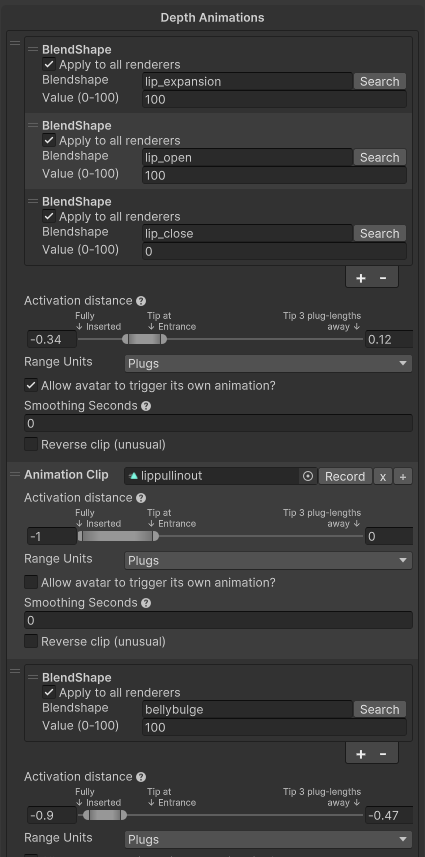
Task: Click Animation Clip Activation distance range slider
Action: 221,536
